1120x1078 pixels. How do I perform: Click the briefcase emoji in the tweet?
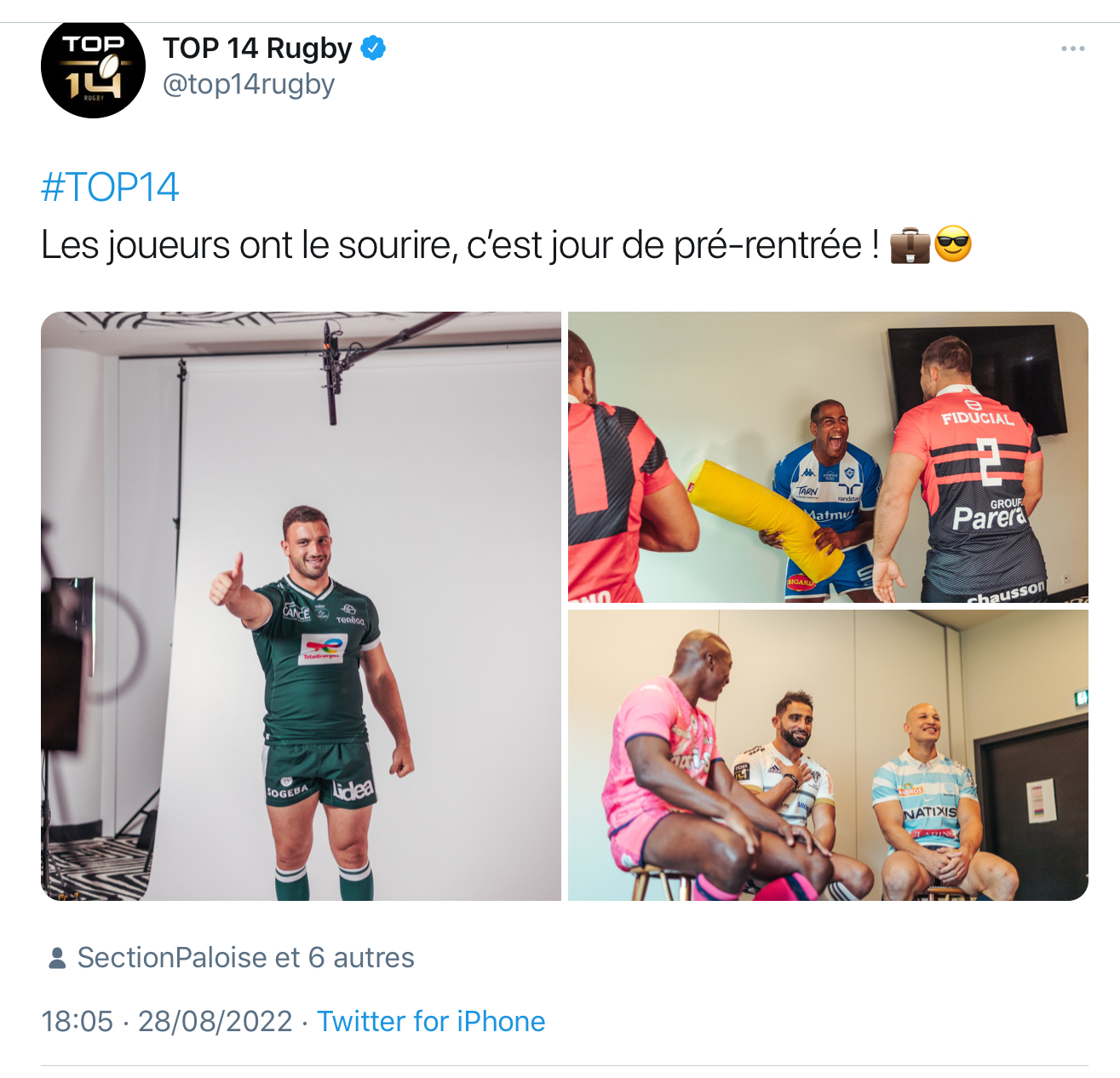(x=910, y=246)
